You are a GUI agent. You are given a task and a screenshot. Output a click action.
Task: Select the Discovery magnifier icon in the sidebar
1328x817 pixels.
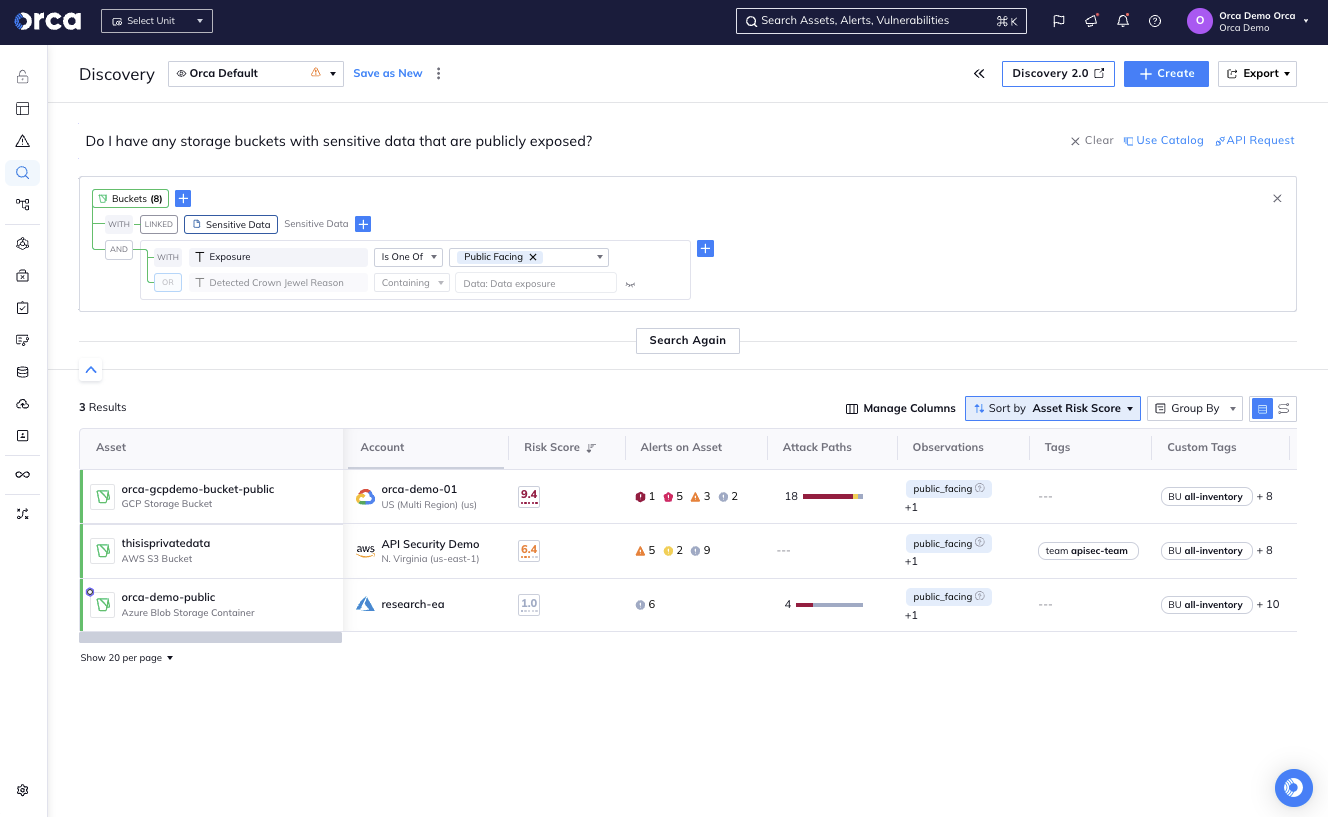[22, 172]
